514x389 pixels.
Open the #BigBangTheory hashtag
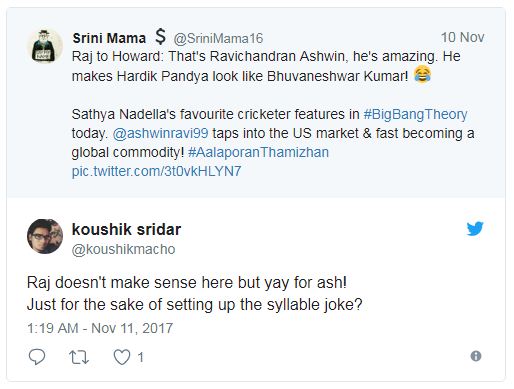pyautogui.click(x=415, y=114)
